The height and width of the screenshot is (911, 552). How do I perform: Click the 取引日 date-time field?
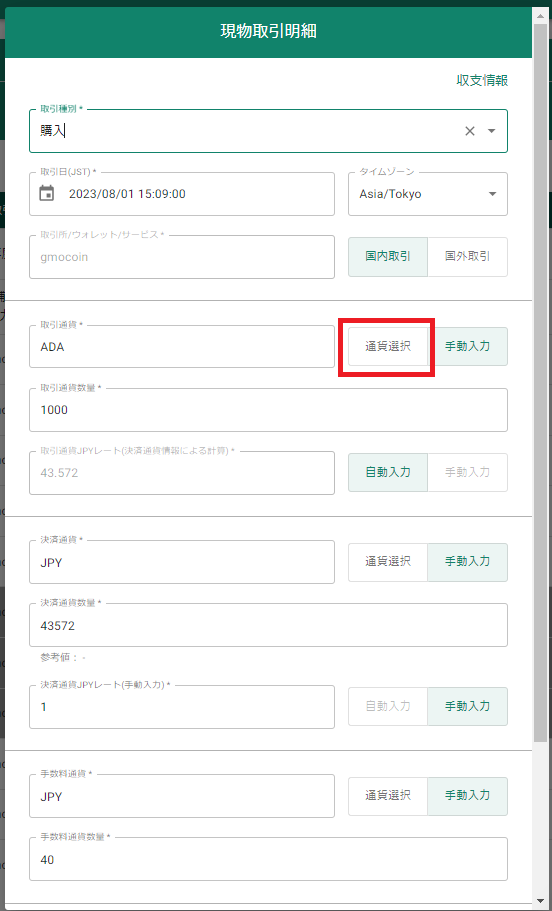pyautogui.click(x=182, y=194)
